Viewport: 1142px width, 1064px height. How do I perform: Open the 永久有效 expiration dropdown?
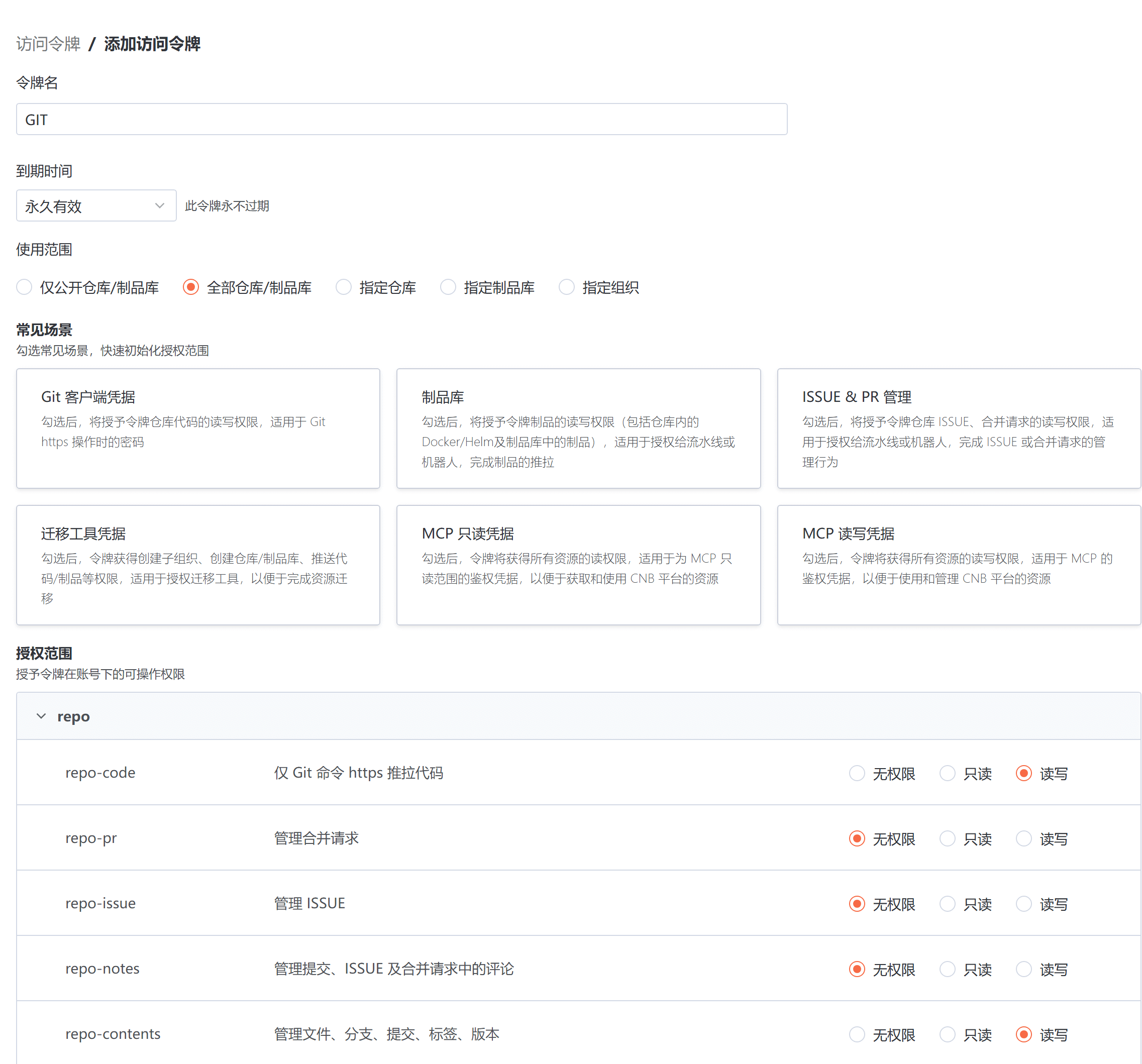(96, 205)
